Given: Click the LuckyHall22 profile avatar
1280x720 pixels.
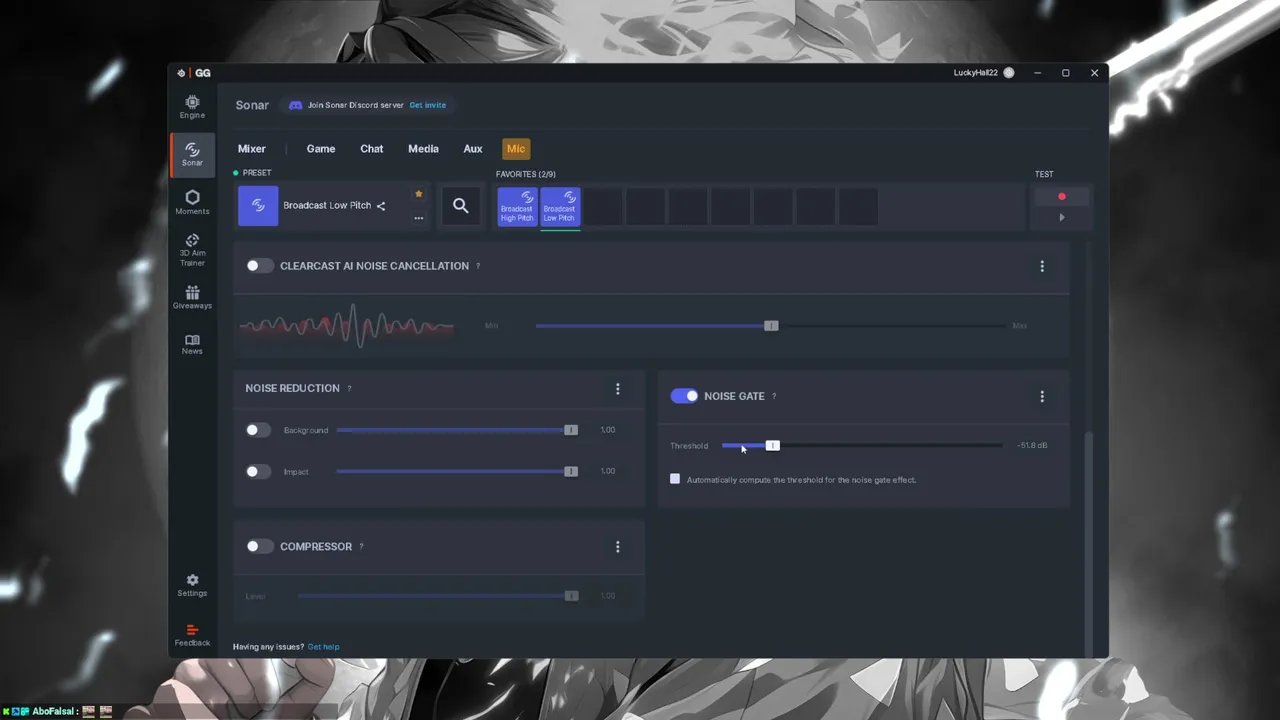Looking at the screenshot, I should (1009, 73).
